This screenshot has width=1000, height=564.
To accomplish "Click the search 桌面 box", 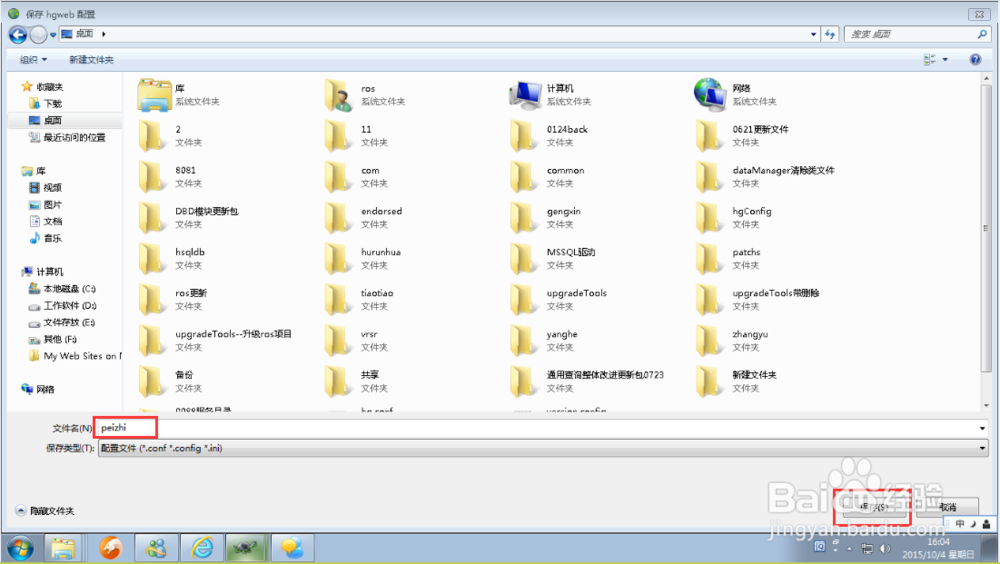I will click(x=917, y=34).
